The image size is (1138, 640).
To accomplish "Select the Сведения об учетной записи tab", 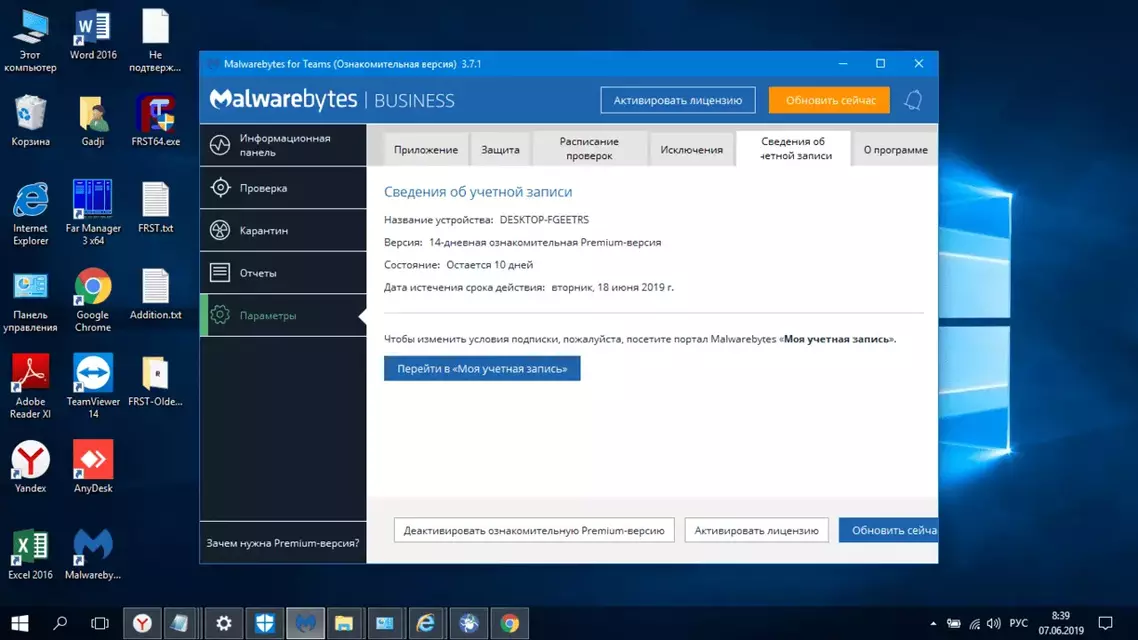I will pyautogui.click(x=793, y=149).
